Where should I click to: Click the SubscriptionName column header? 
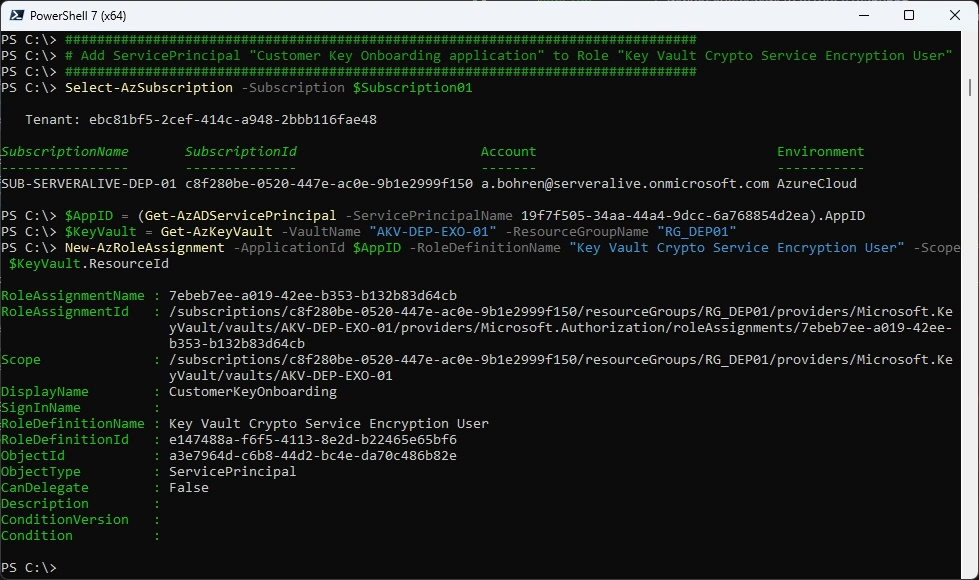[65, 151]
